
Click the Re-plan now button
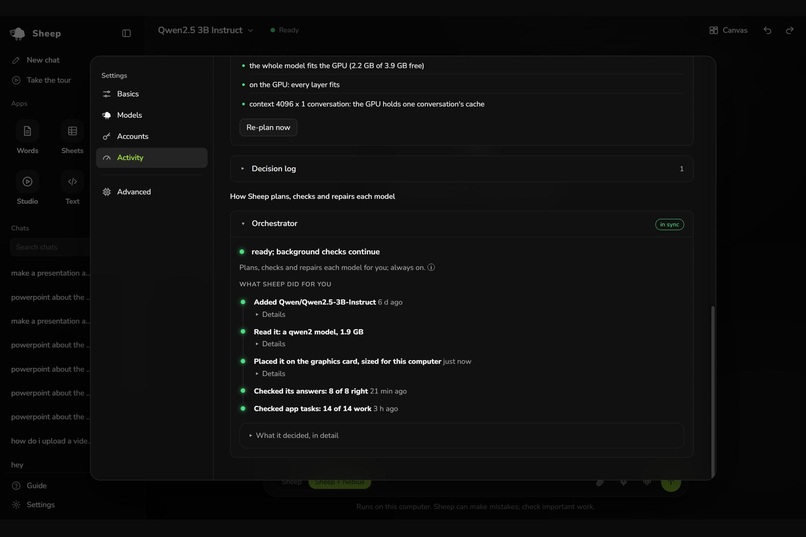pyautogui.click(x=268, y=127)
